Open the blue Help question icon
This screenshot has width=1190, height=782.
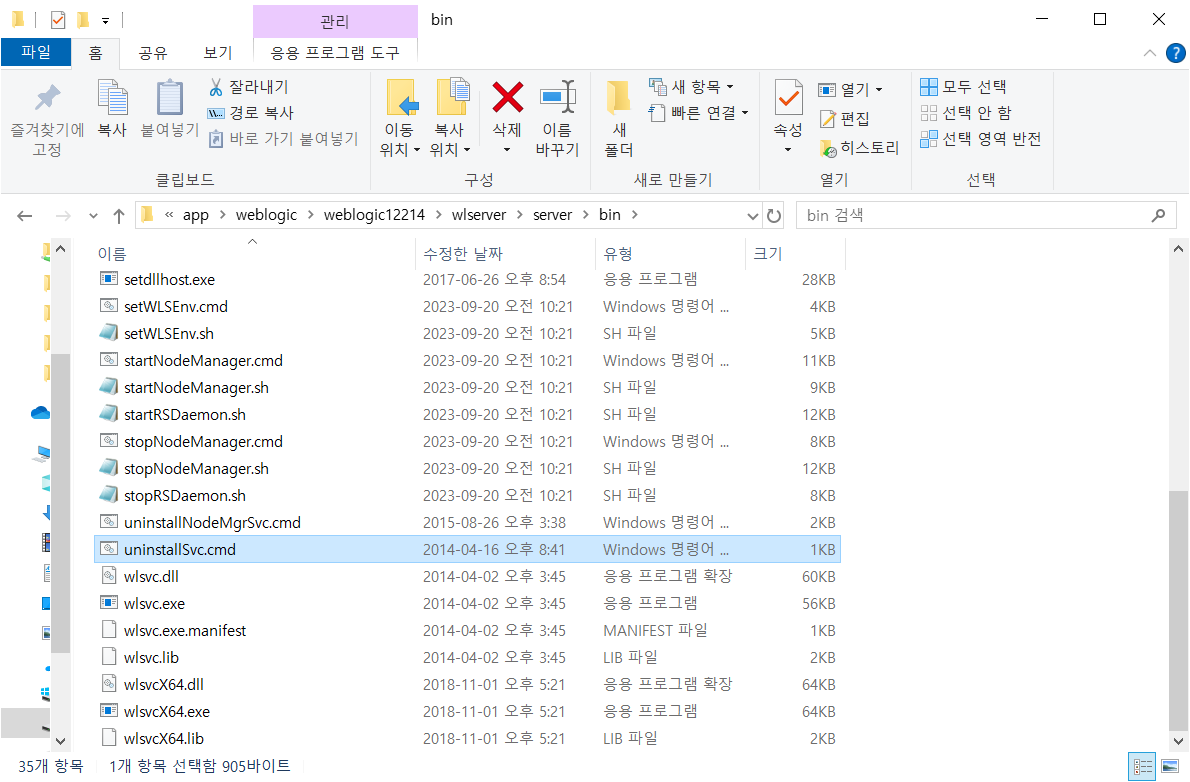tap(1176, 53)
